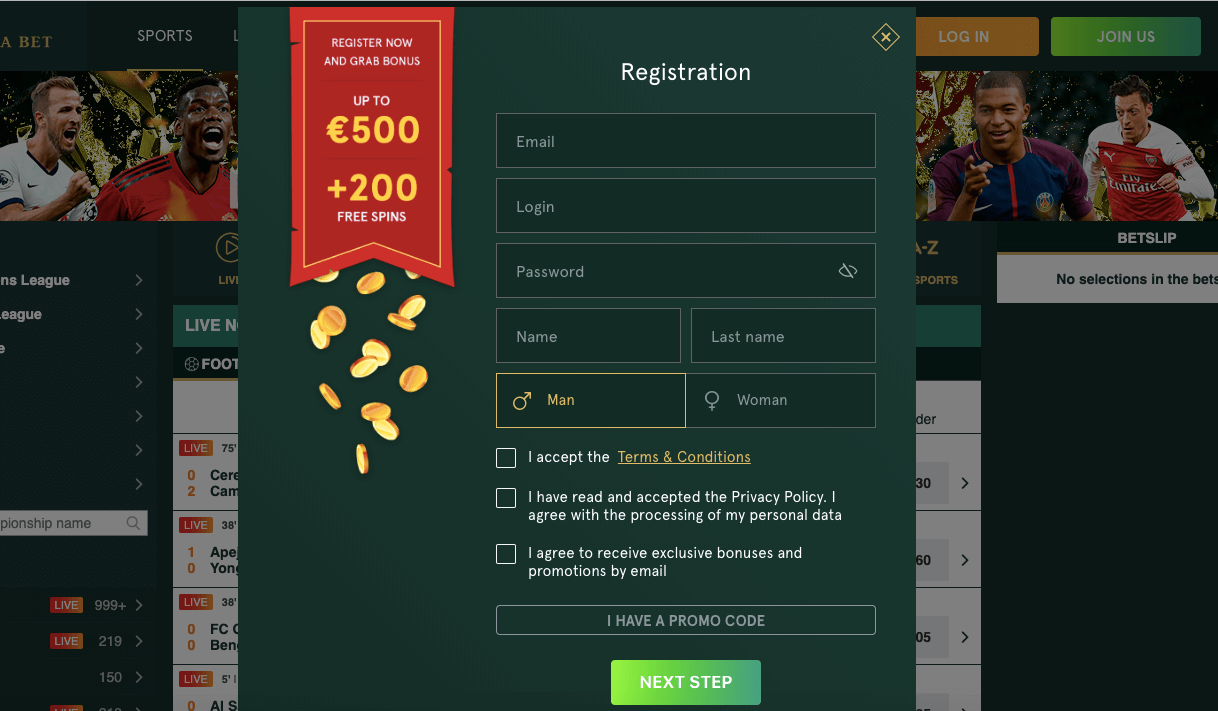This screenshot has width=1218, height=711.
Task: Click the Email input field
Action: 685,141
